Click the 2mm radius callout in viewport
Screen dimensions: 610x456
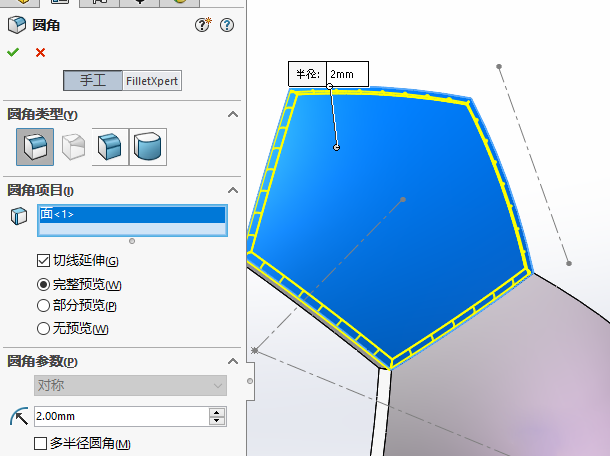(347, 74)
